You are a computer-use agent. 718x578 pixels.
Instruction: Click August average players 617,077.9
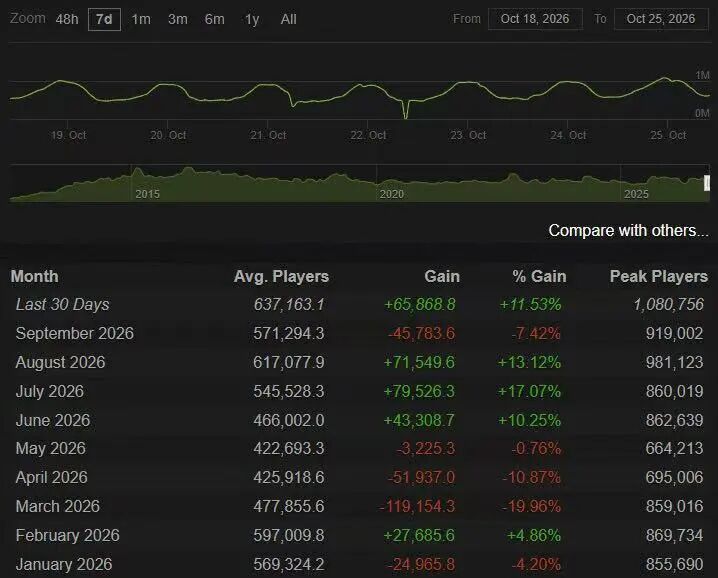pyautogui.click(x=289, y=362)
